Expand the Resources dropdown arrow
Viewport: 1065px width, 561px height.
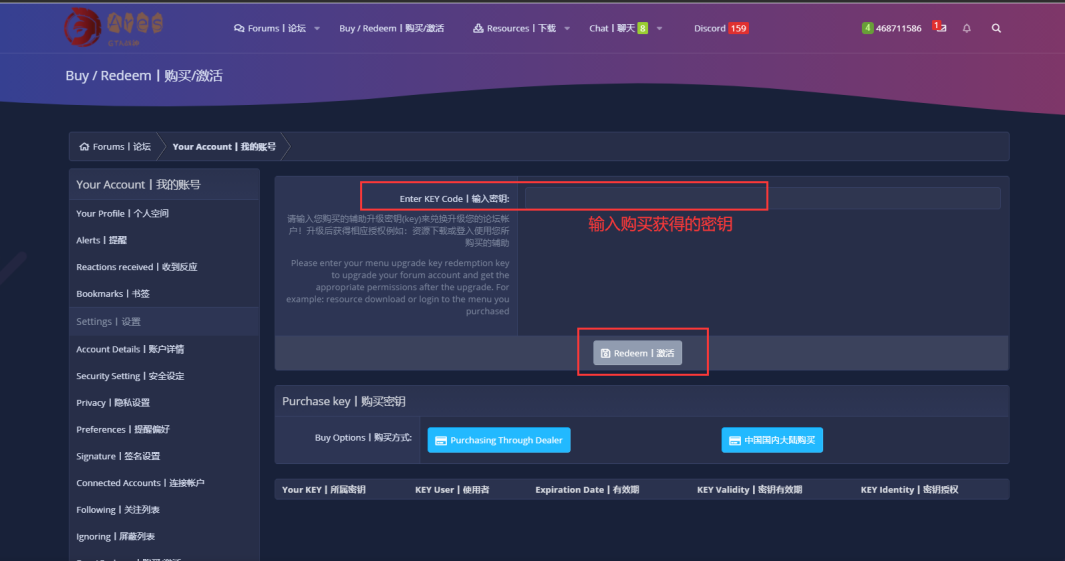click(x=567, y=29)
